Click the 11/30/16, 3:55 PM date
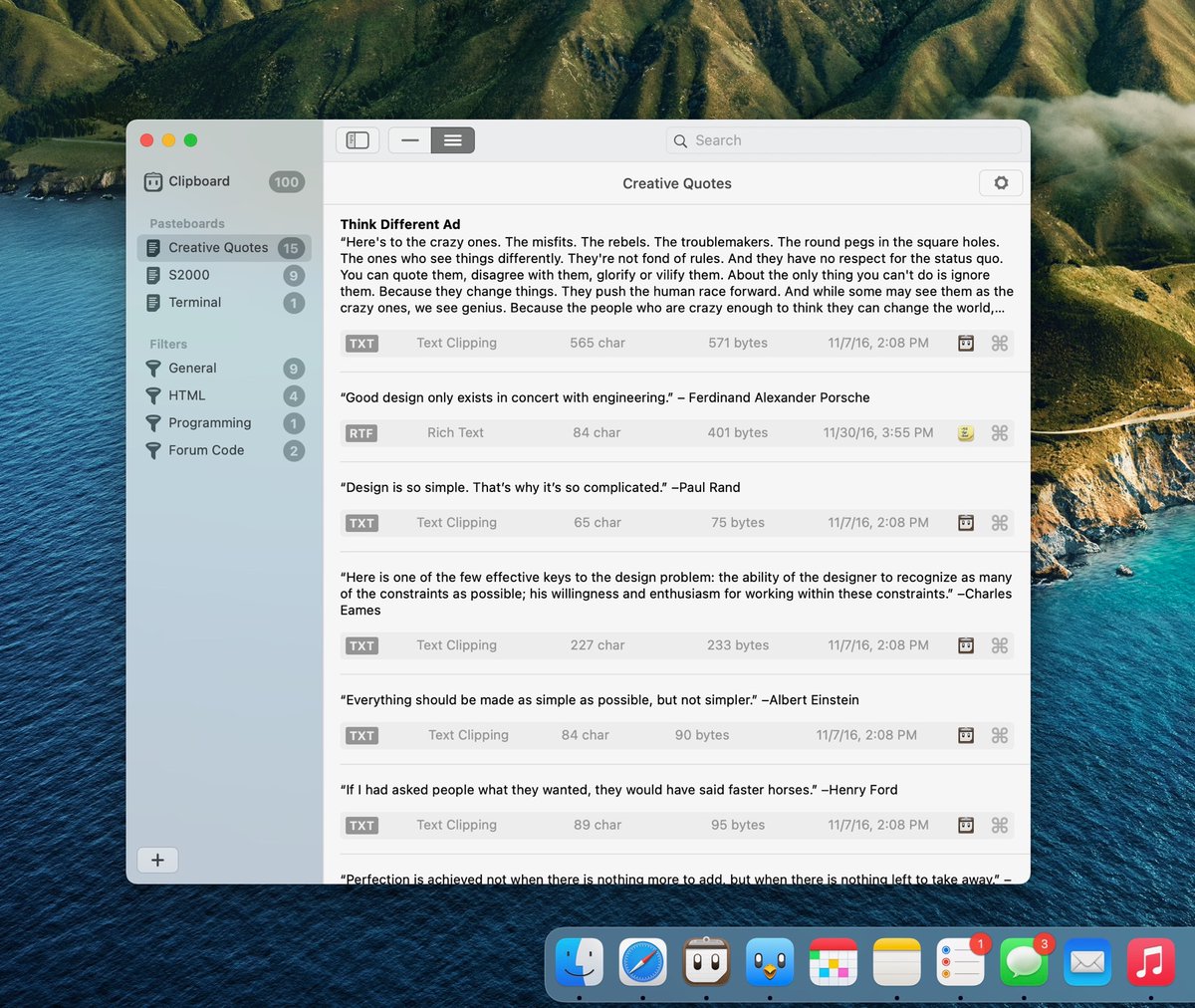This screenshot has width=1195, height=1008. coord(878,432)
